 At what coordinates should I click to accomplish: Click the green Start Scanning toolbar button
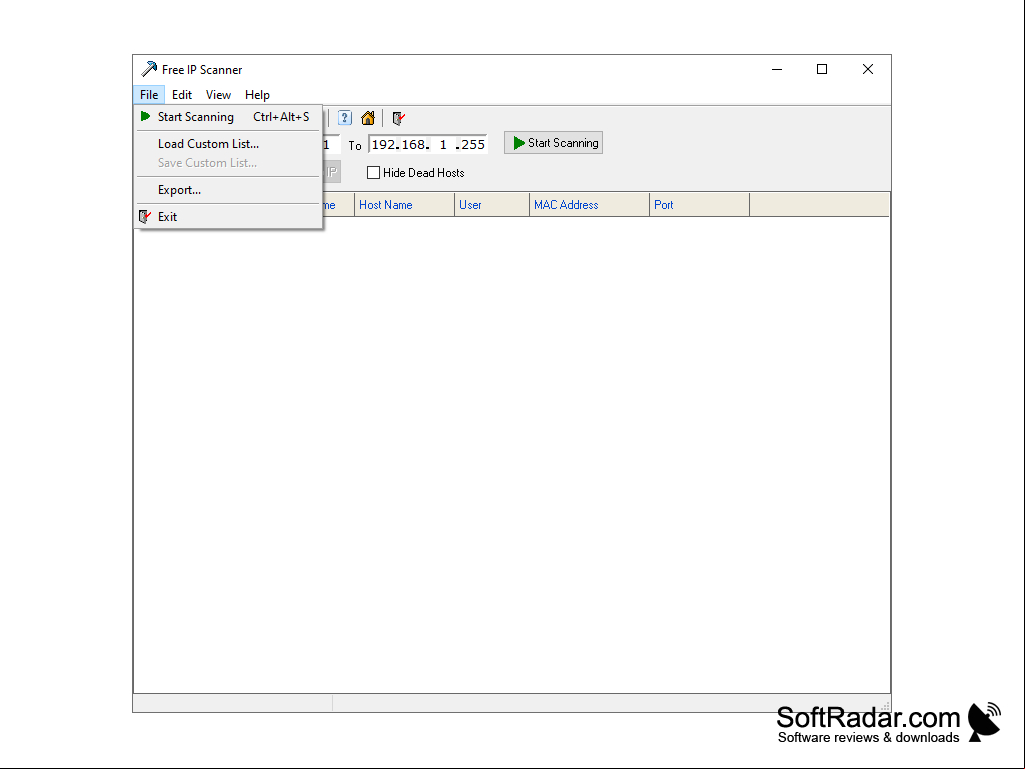pyautogui.click(x=554, y=143)
